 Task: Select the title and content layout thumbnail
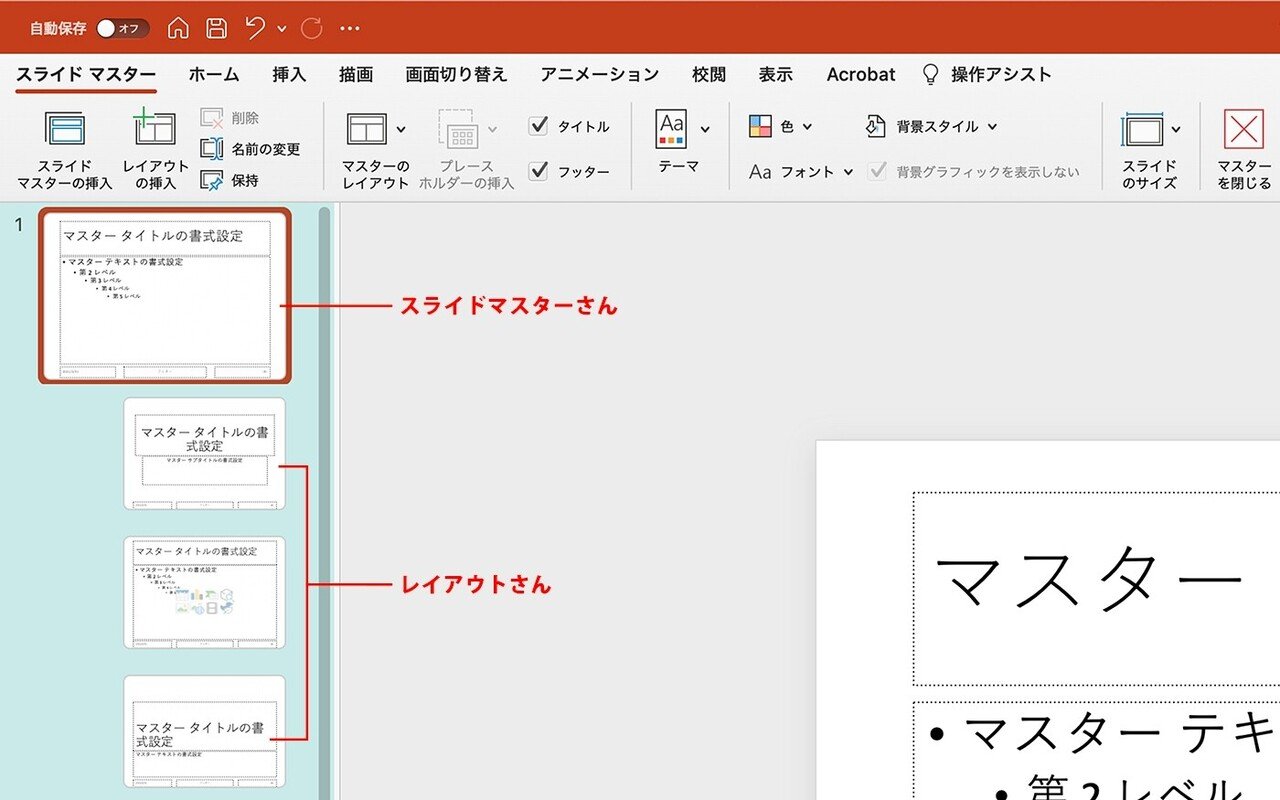pyautogui.click(x=205, y=593)
